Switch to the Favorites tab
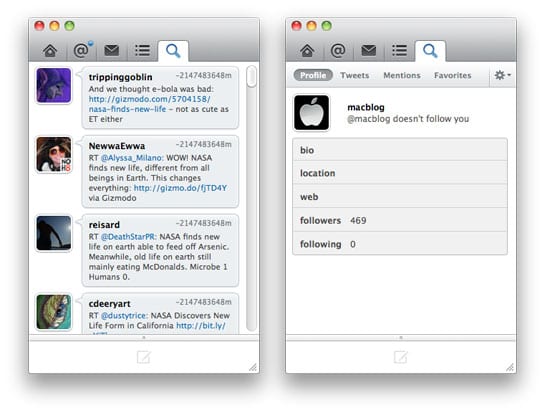Screen dimensions: 550x413 452,75
